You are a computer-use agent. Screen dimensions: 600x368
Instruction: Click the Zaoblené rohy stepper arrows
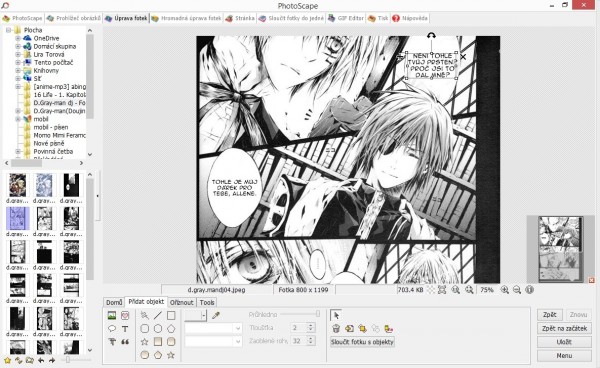pyautogui.click(x=311, y=340)
